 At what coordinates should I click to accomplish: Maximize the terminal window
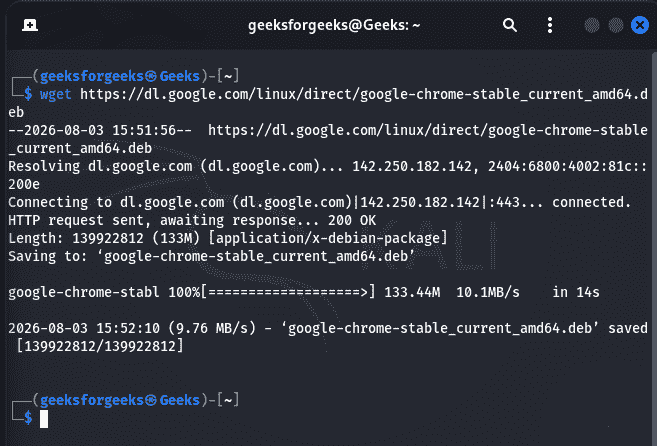tap(616, 25)
